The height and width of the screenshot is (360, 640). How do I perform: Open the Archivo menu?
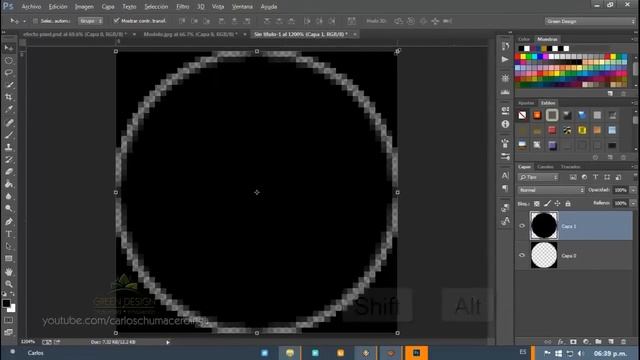[x=31, y=7]
